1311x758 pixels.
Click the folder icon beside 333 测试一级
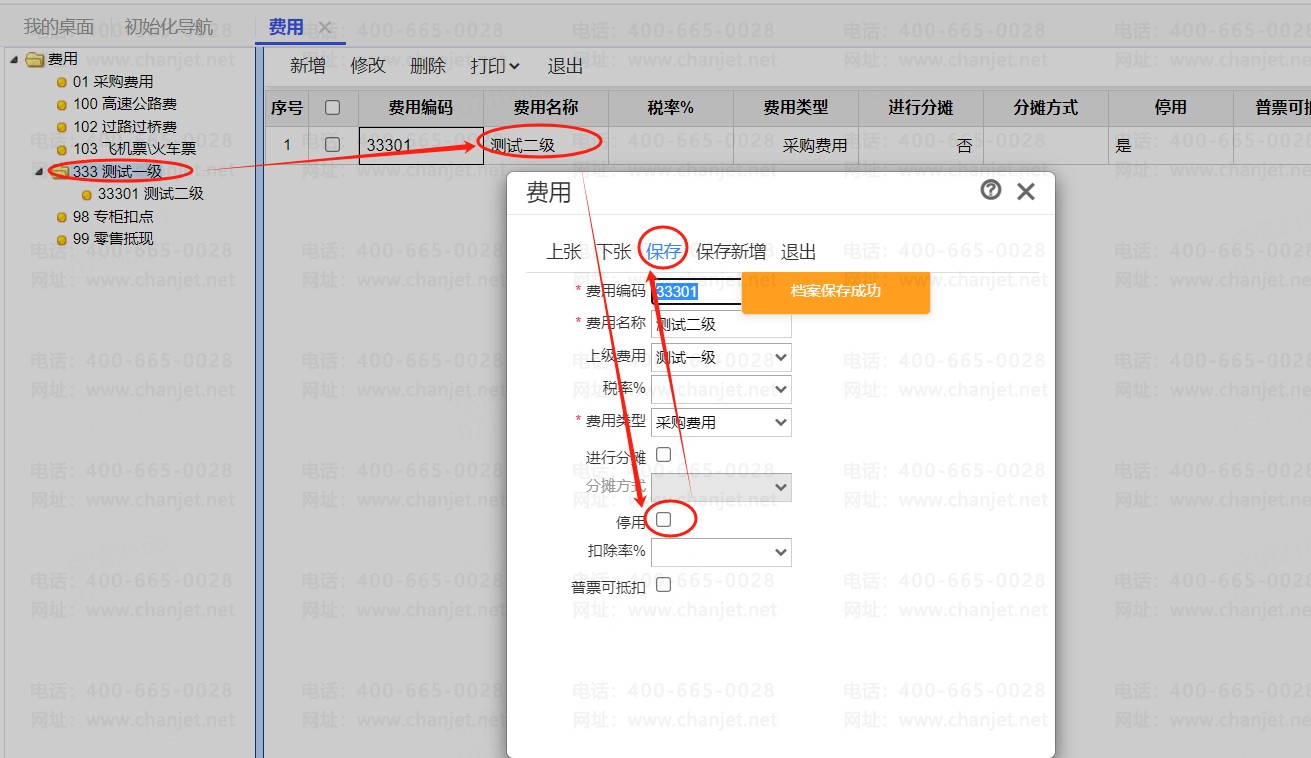(60, 172)
